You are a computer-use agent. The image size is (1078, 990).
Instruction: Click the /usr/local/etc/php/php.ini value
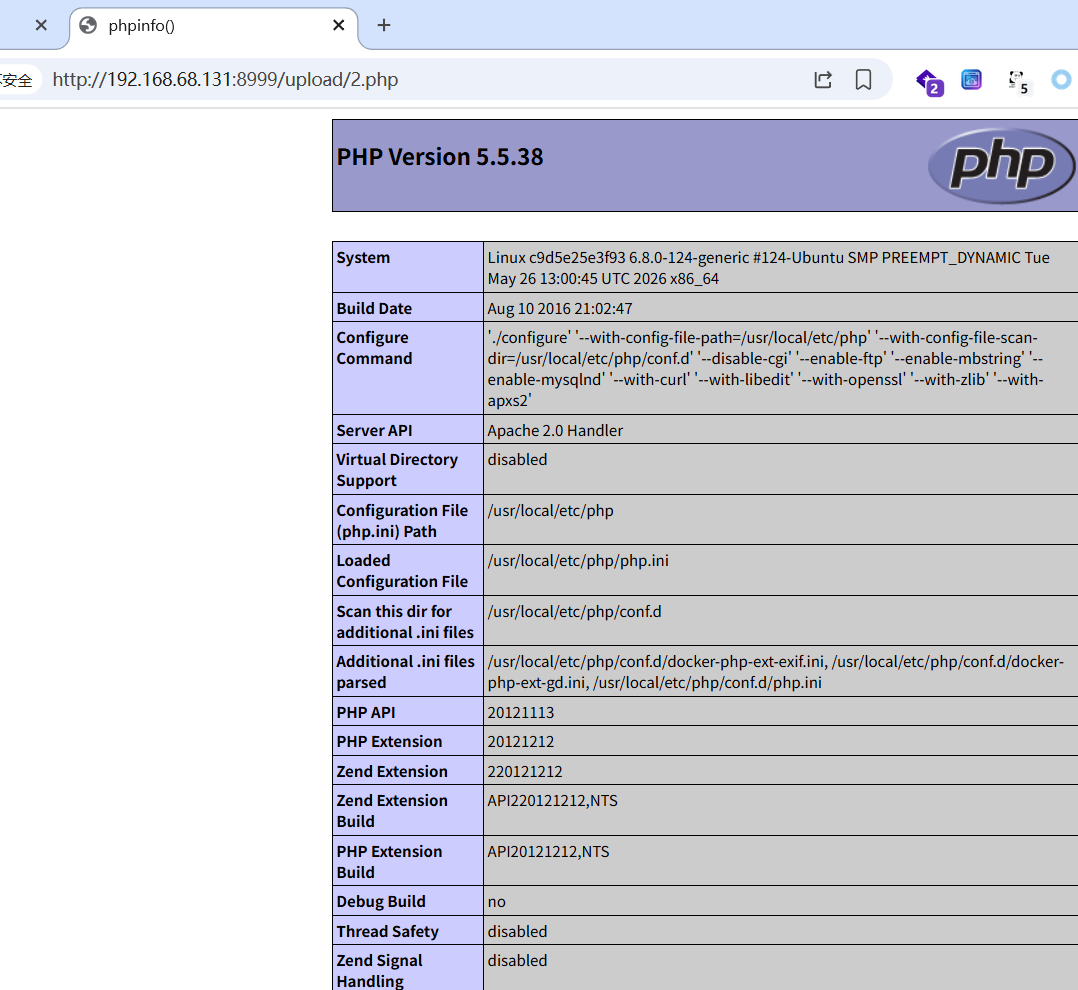pos(578,561)
